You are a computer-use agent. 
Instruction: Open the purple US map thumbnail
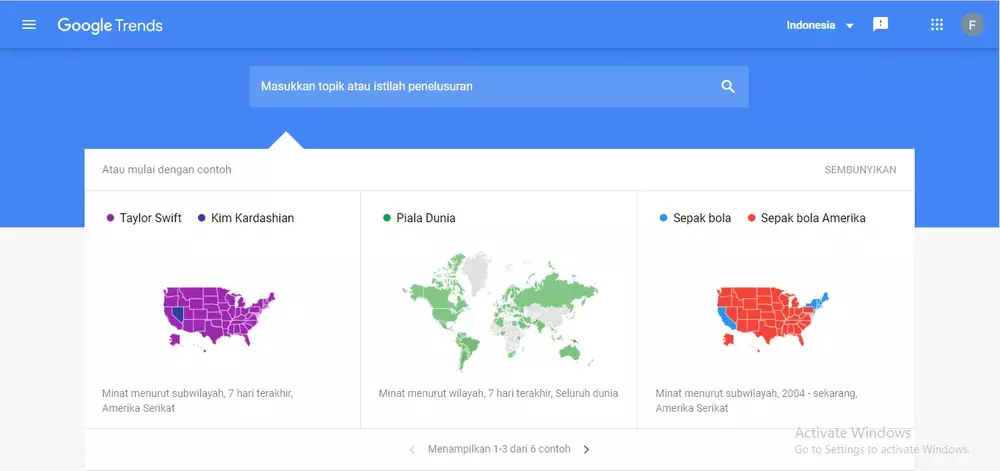(219, 317)
